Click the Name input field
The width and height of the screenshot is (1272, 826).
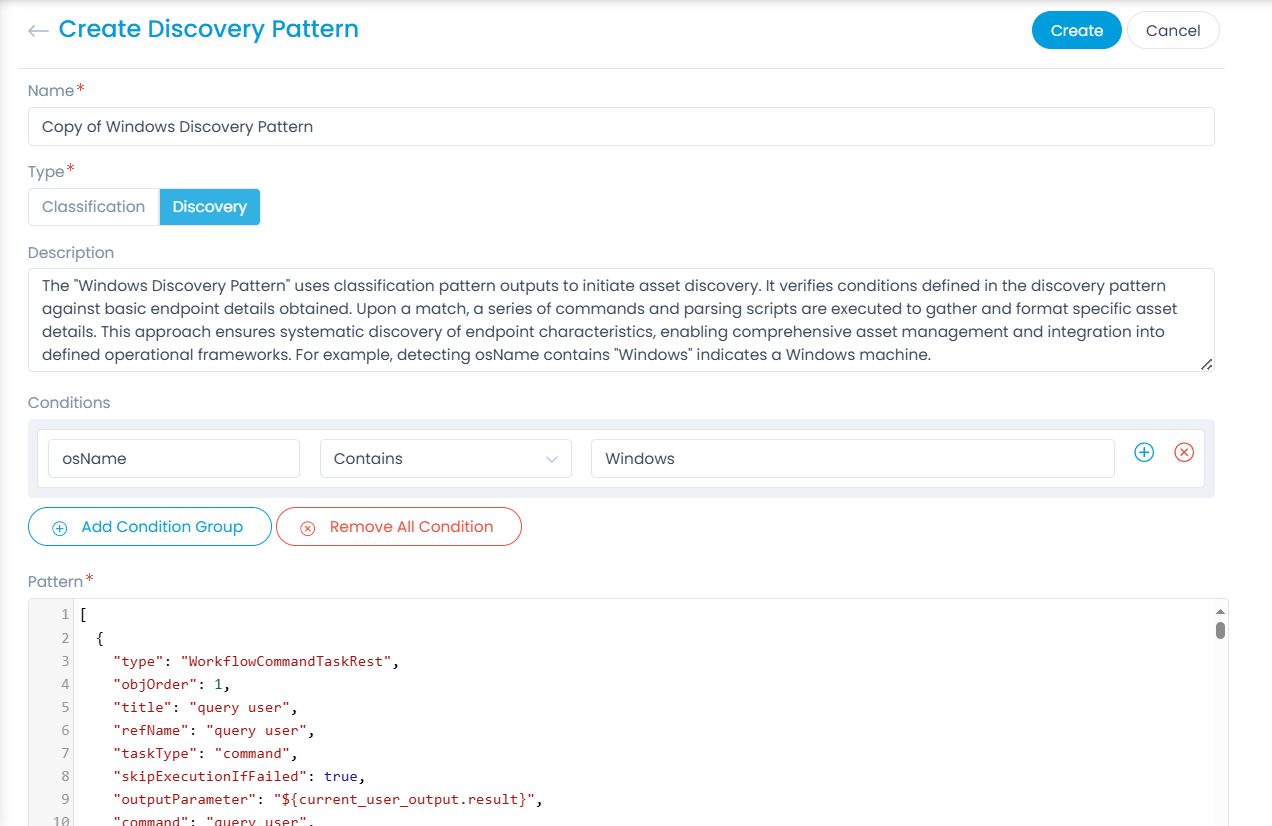(620, 127)
